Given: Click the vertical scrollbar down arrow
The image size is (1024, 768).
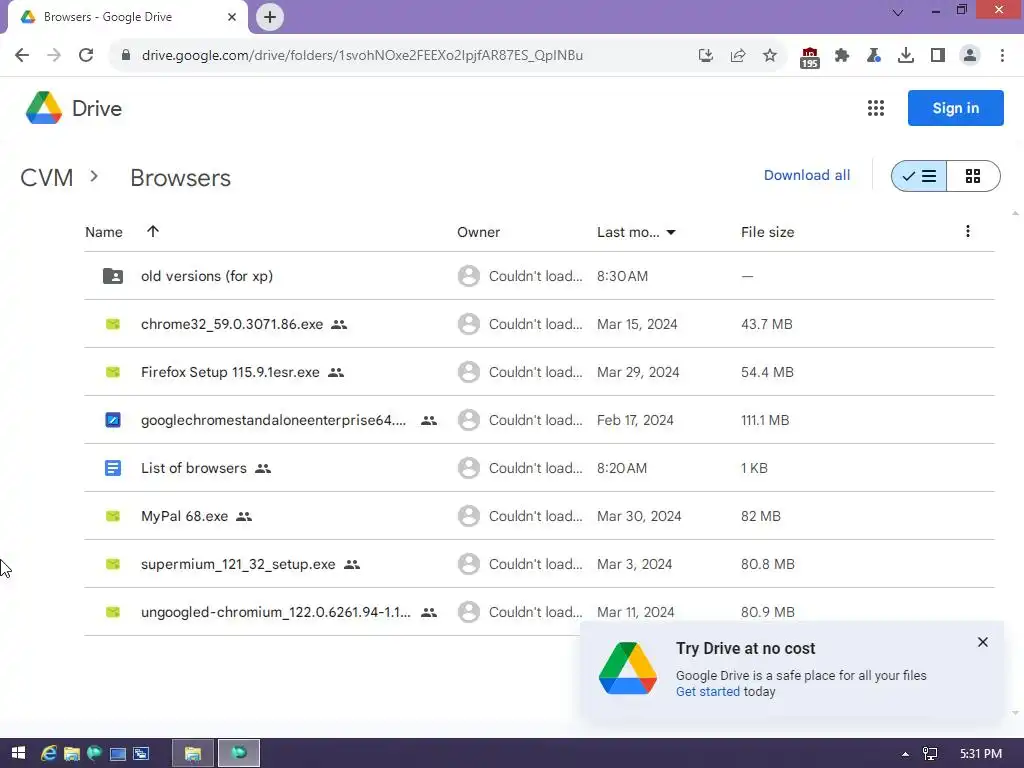Looking at the screenshot, I should click(x=1015, y=713).
